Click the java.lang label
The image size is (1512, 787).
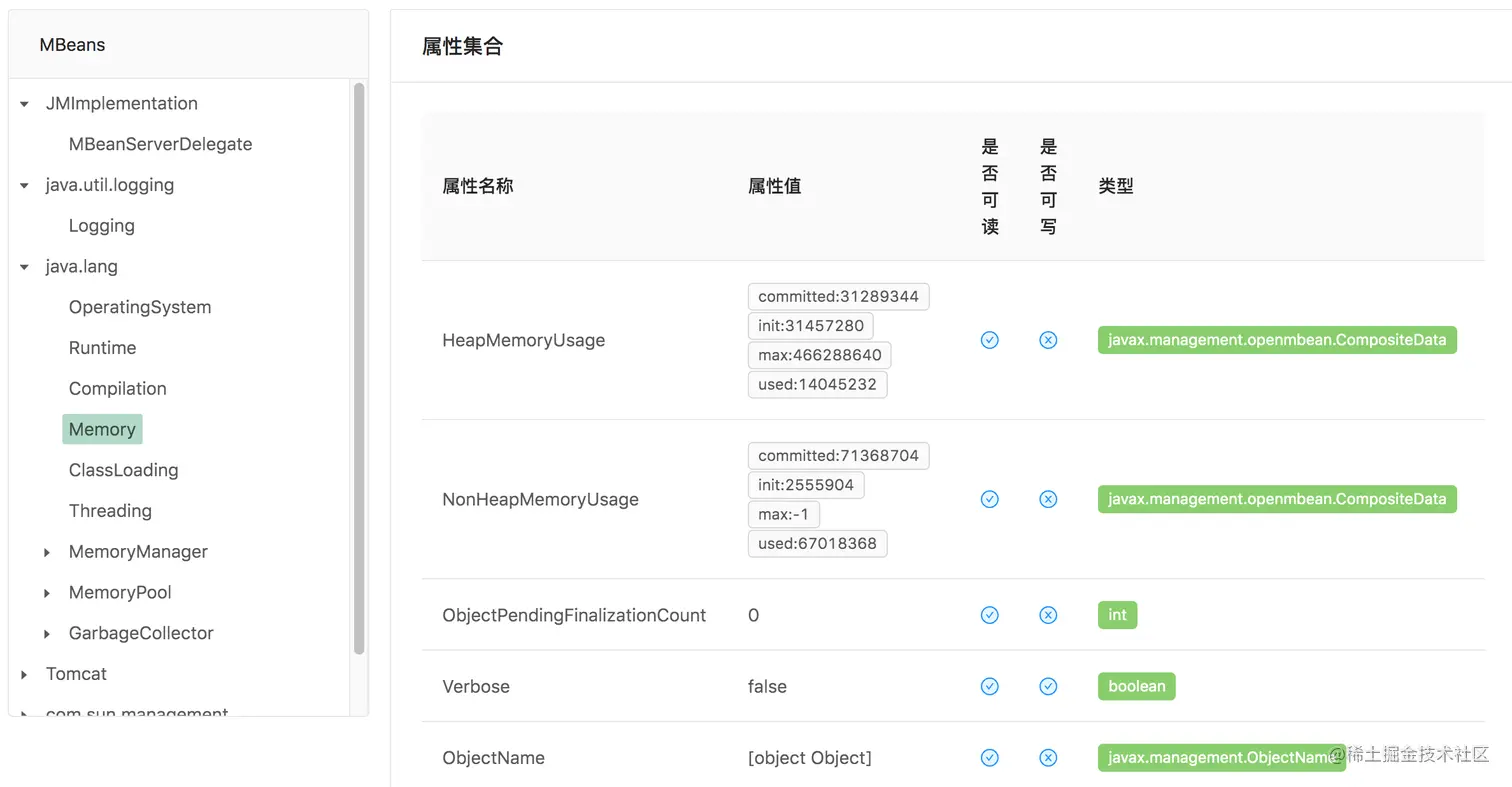coord(82,267)
